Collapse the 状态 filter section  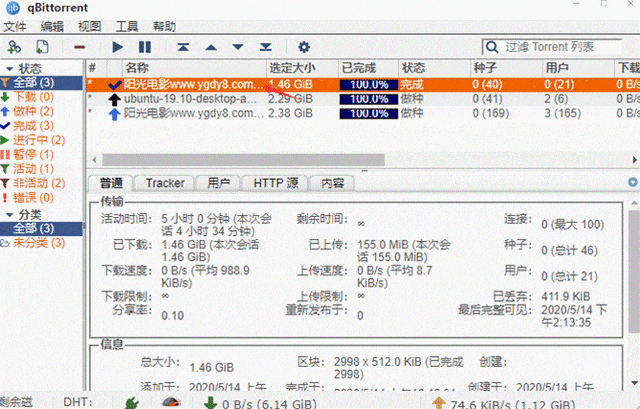pos(9,69)
